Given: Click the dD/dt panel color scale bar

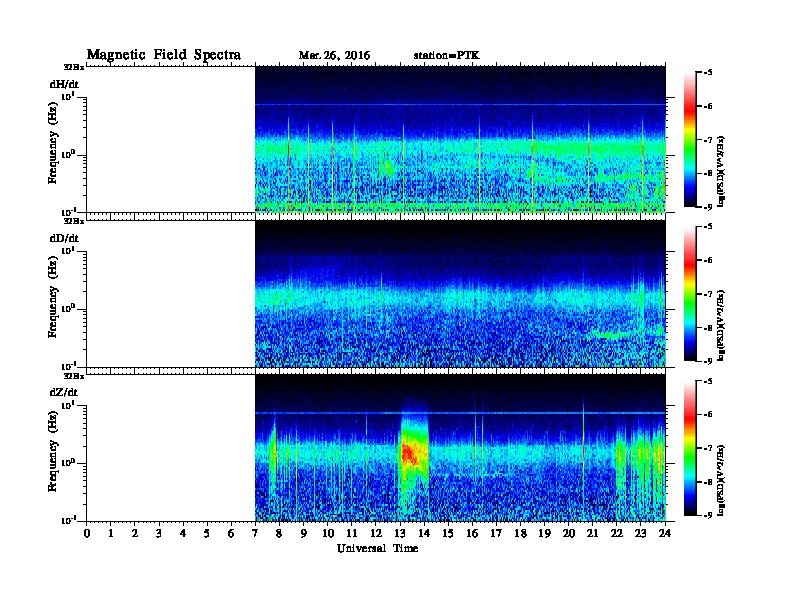Looking at the screenshot, I should pyautogui.click(x=690, y=293).
